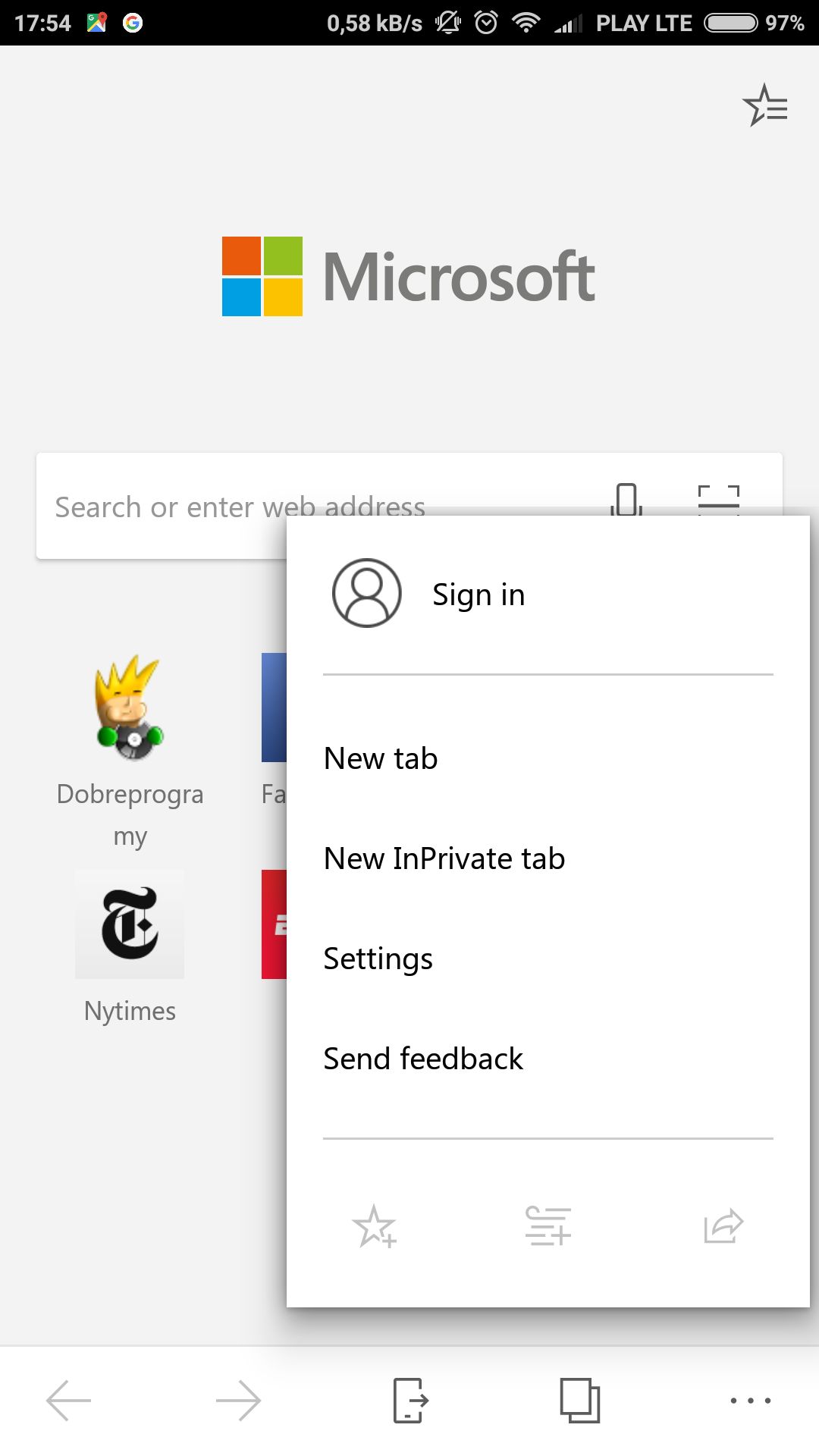The height and width of the screenshot is (1456, 819).
Task: Open the favorites hub star icon
Action: (x=765, y=105)
